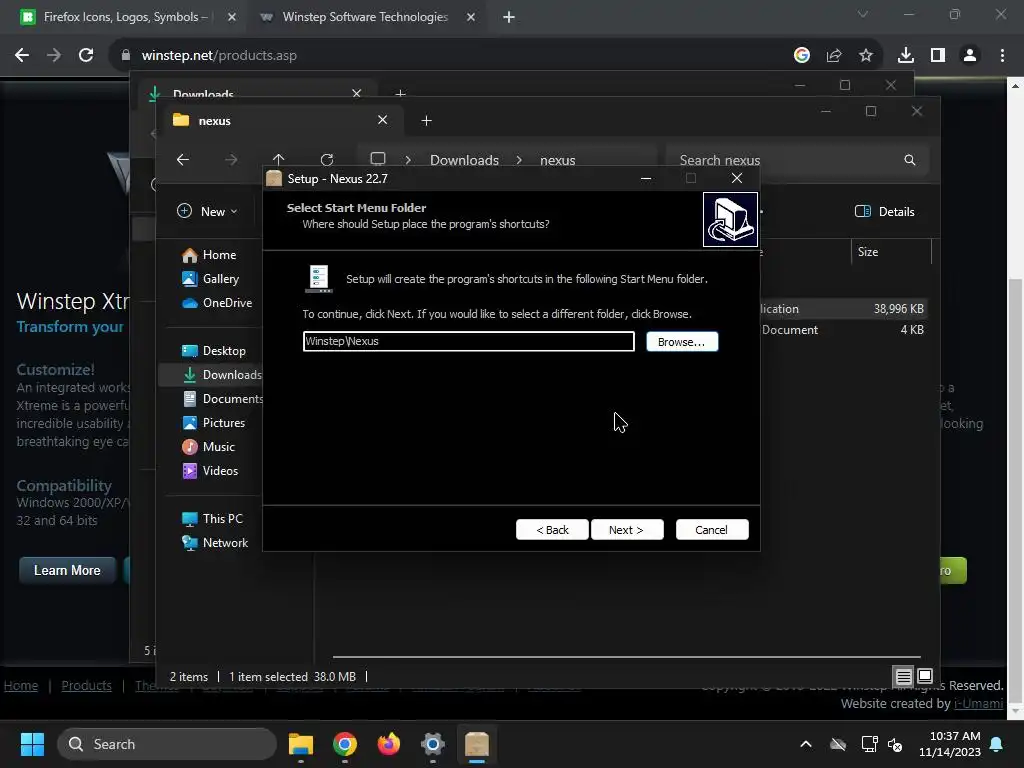Switch to Firefox Icons browser tab
Screen dimensions: 1024x768
click(125, 17)
